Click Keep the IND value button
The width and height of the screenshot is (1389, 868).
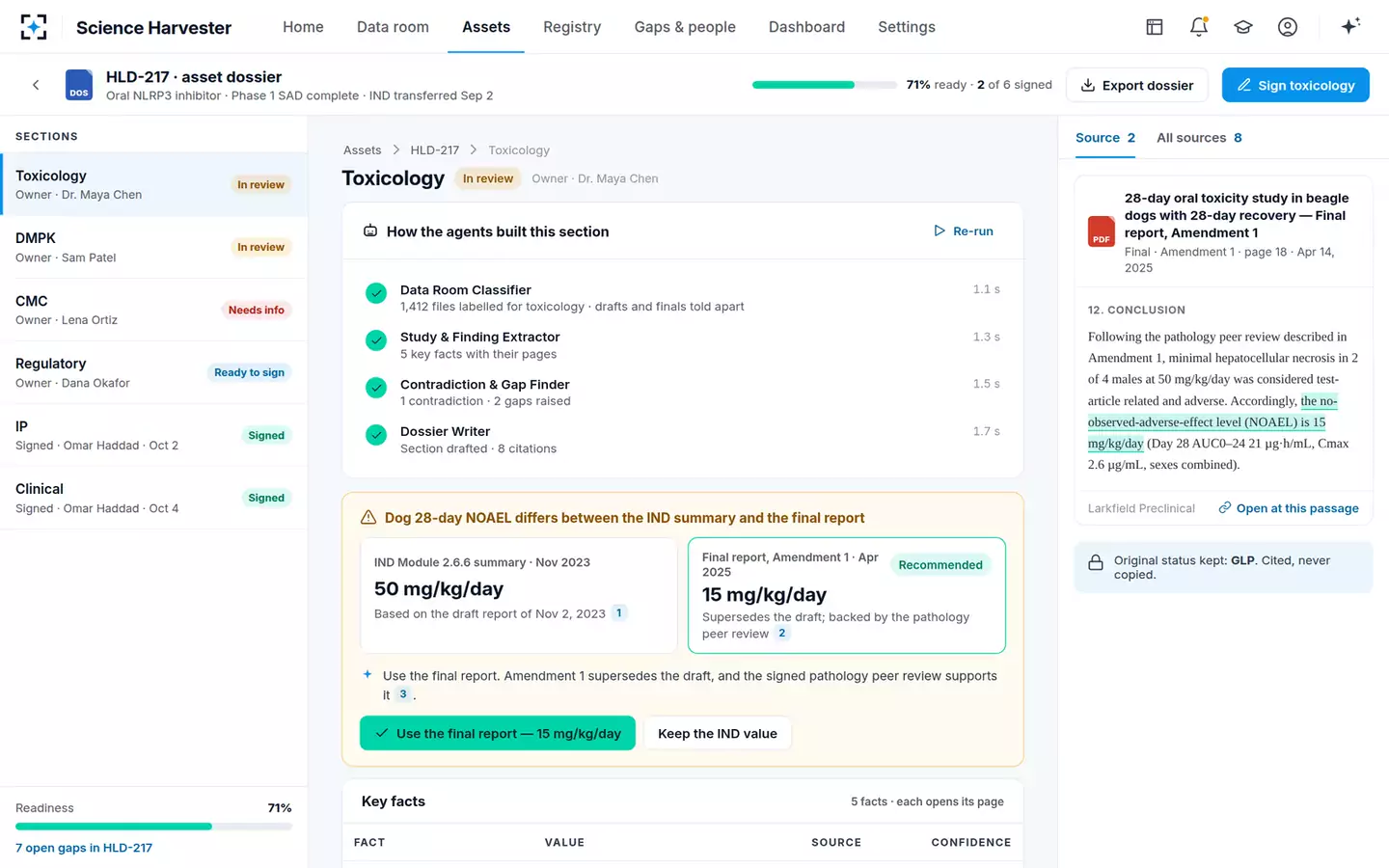pyautogui.click(x=718, y=733)
